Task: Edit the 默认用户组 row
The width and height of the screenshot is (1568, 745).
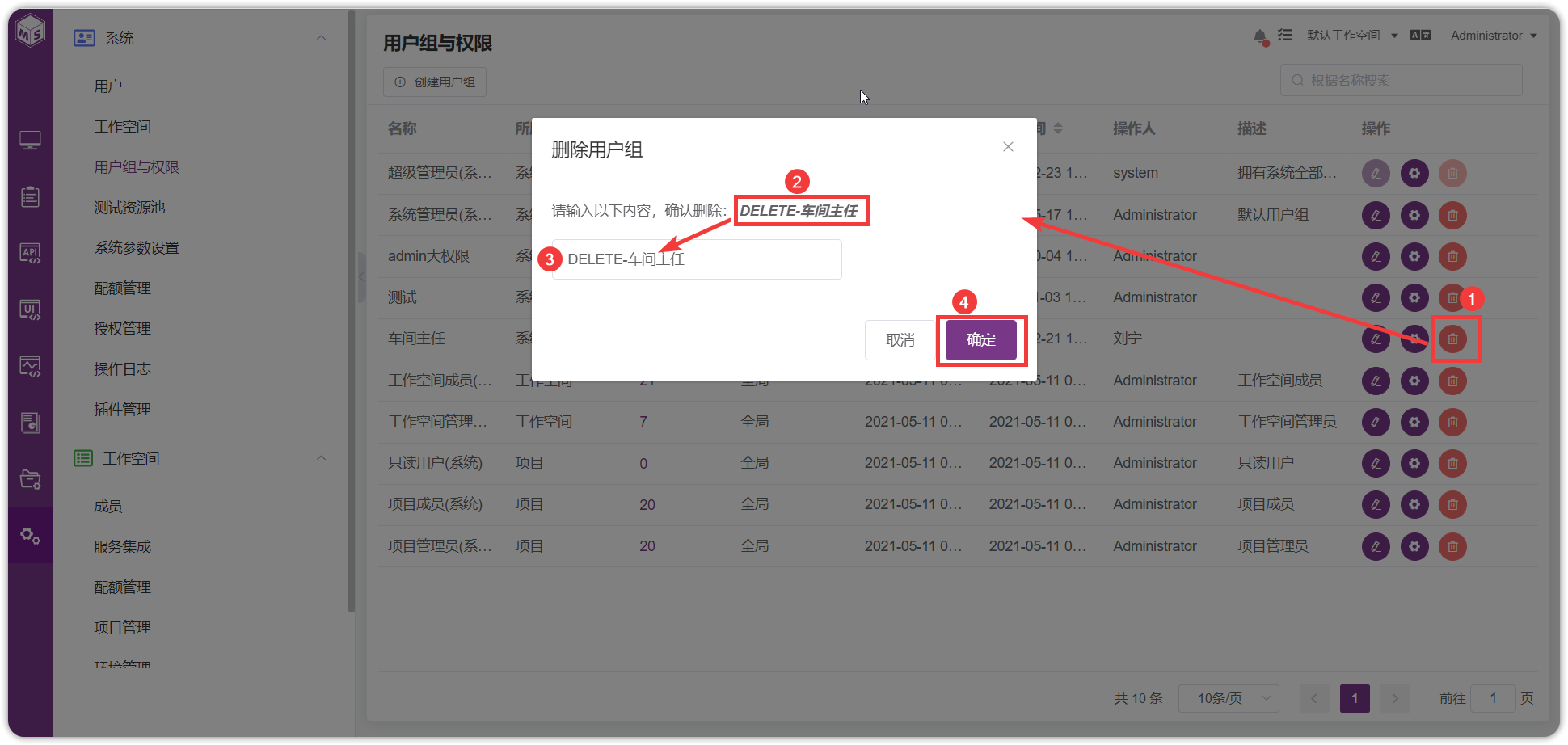Action: pyautogui.click(x=1376, y=215)
